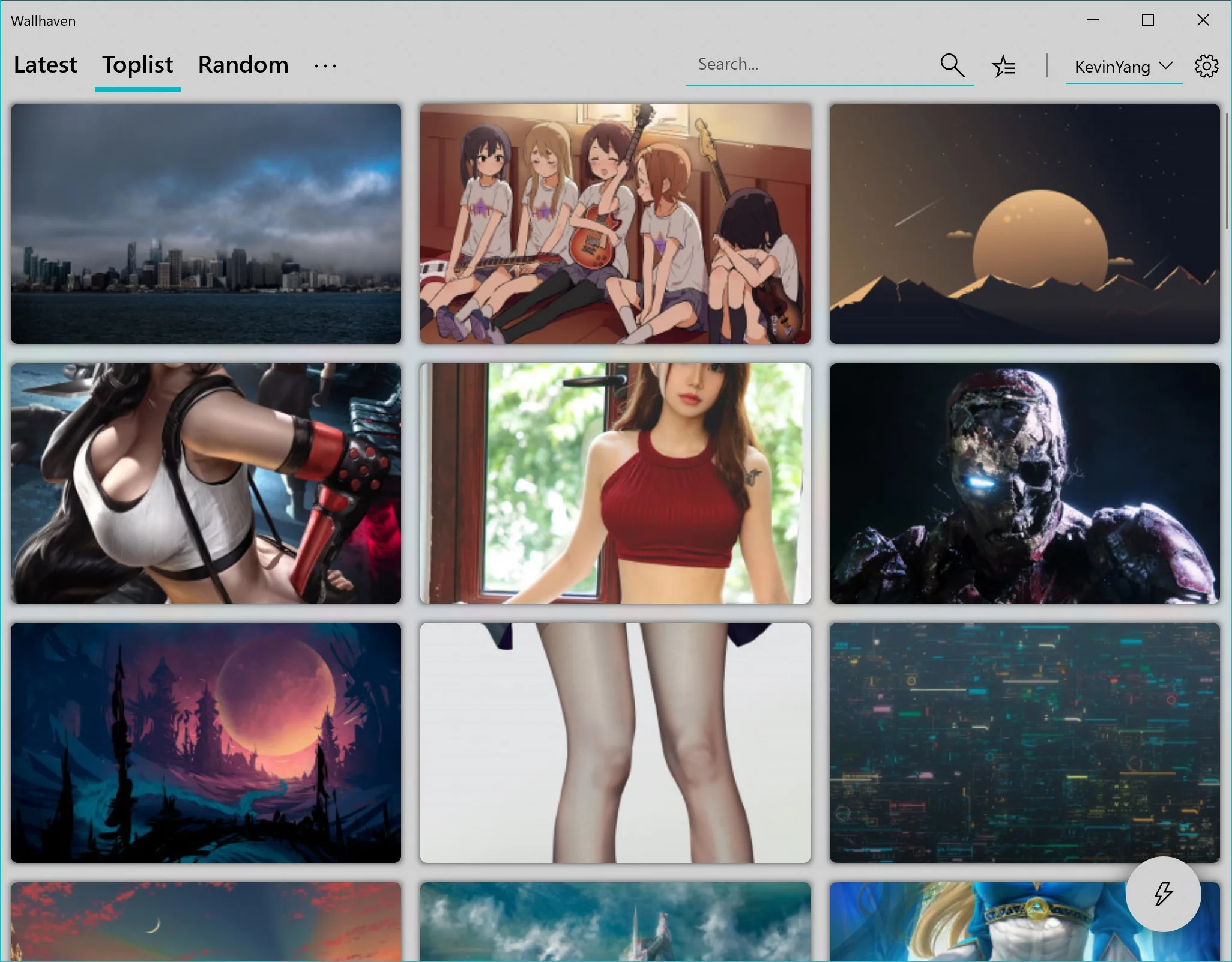Image resolution: width=1232 pixels, height=962 pixels.
Task: Open settings via the gear icon
Action: (1206, 66)
